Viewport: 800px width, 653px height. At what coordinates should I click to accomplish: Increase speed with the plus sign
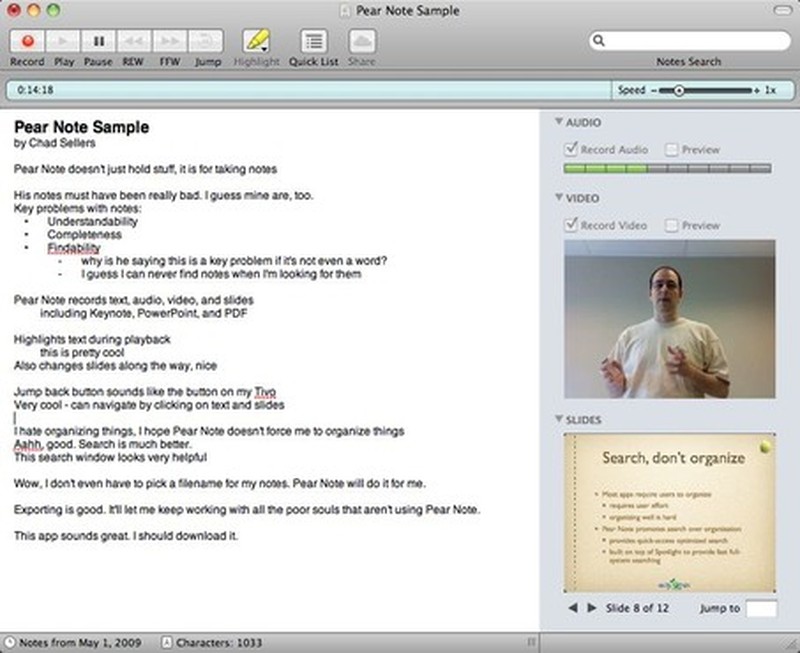point(757,90)
